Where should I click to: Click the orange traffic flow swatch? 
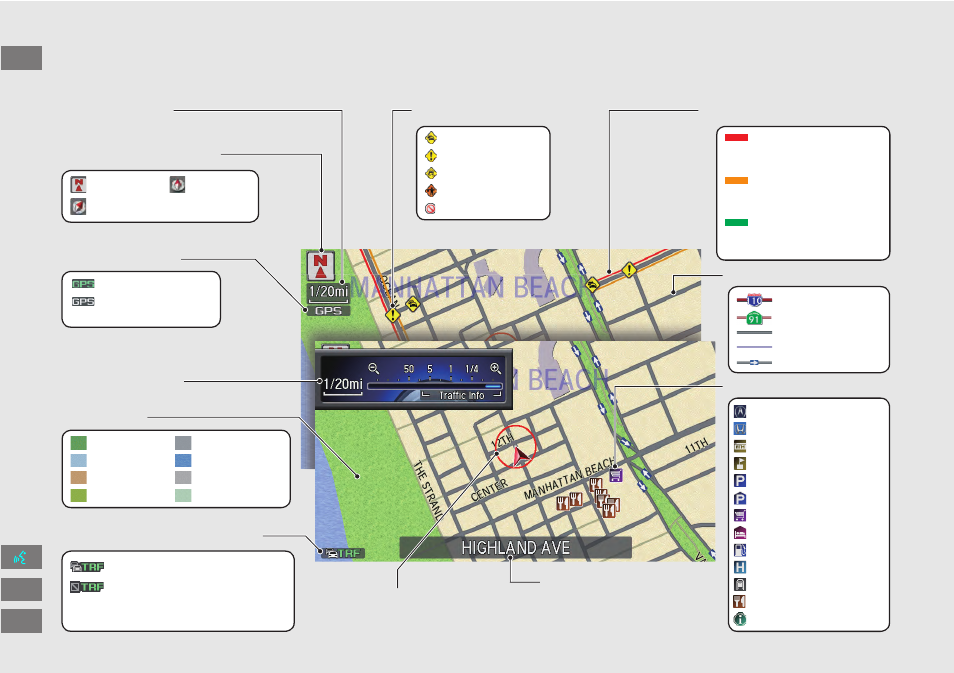coord(736,181)
